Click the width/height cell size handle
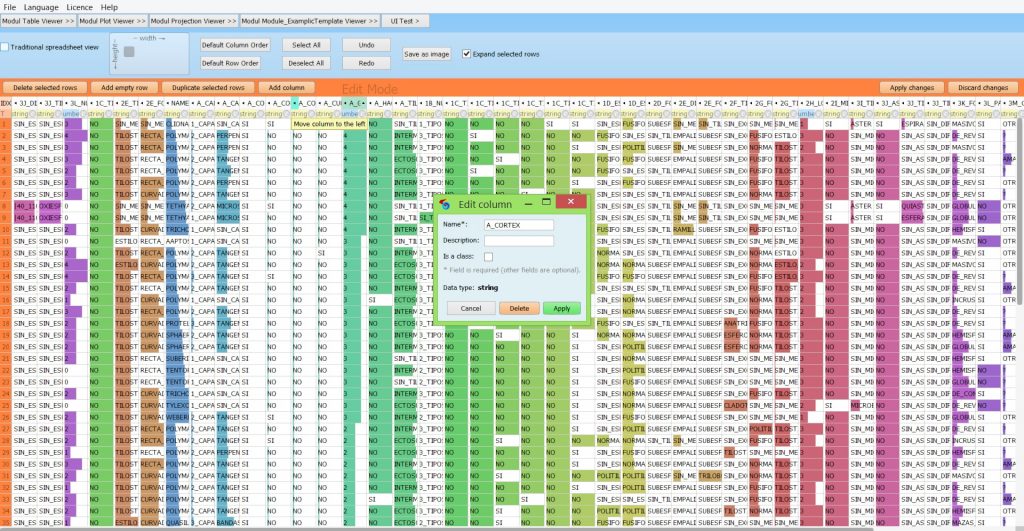 (130, 51)
